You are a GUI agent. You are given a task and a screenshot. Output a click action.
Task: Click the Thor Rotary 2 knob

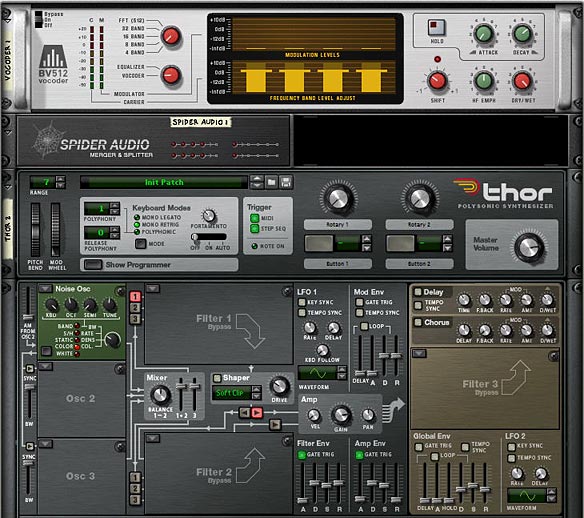[x=419, y=198]
